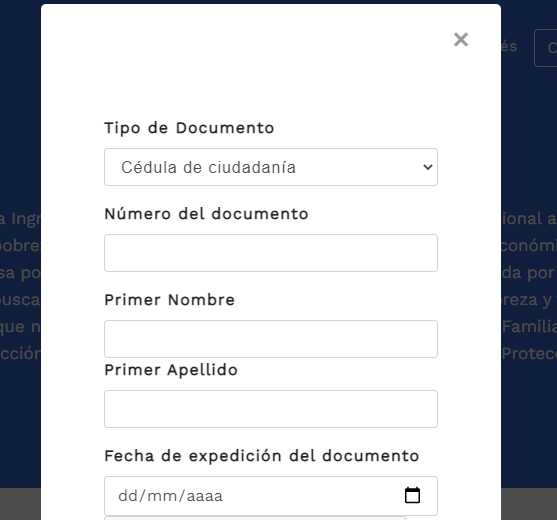Open the Tipo de Documento dropdown
This screenshot has height=520, width=557.
271,167
